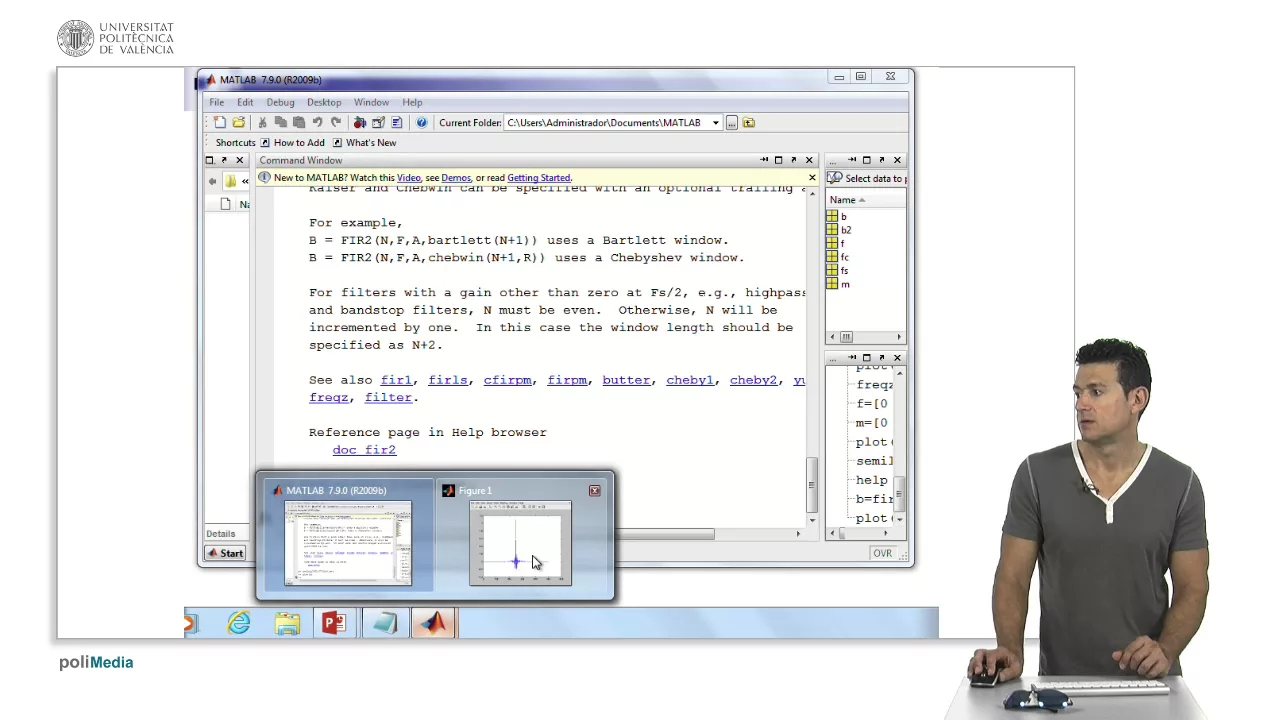1280x720 pixels.
Task: Click the MATLAB Start button
Action: [x=225, y=553]
